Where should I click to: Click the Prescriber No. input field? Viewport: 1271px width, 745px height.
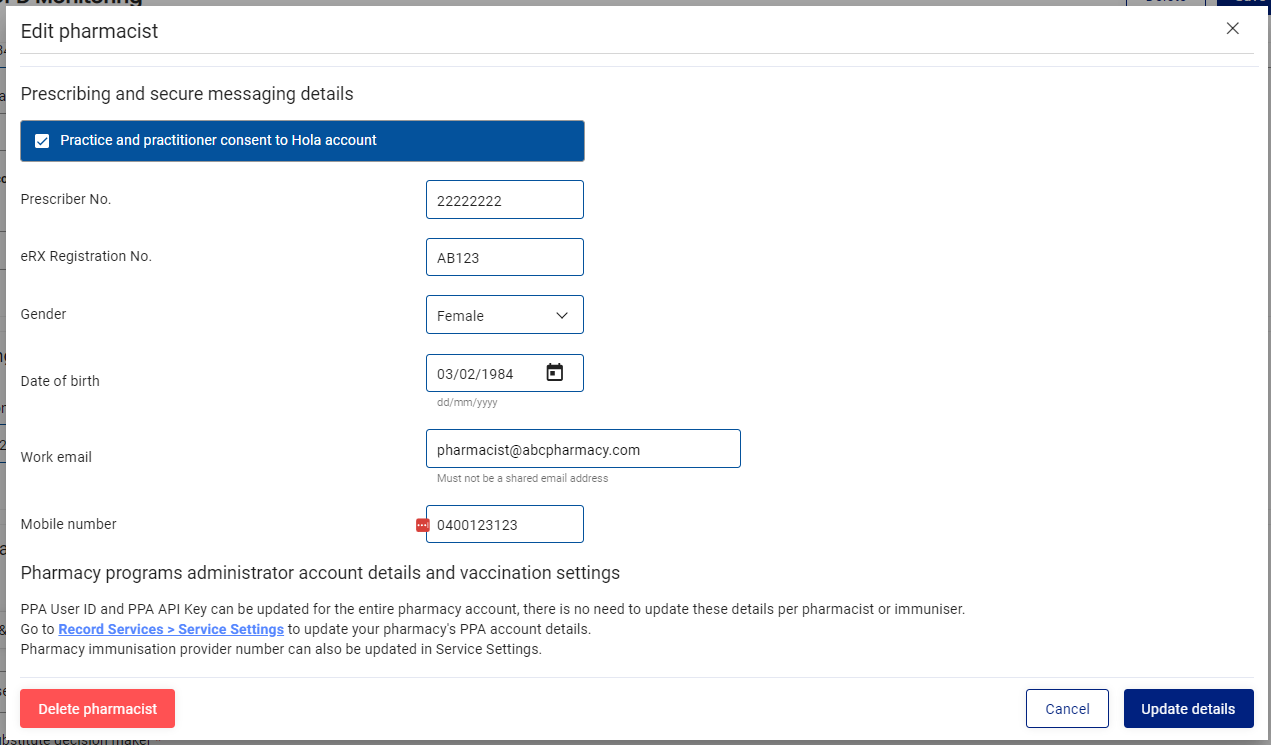point(505,200)
